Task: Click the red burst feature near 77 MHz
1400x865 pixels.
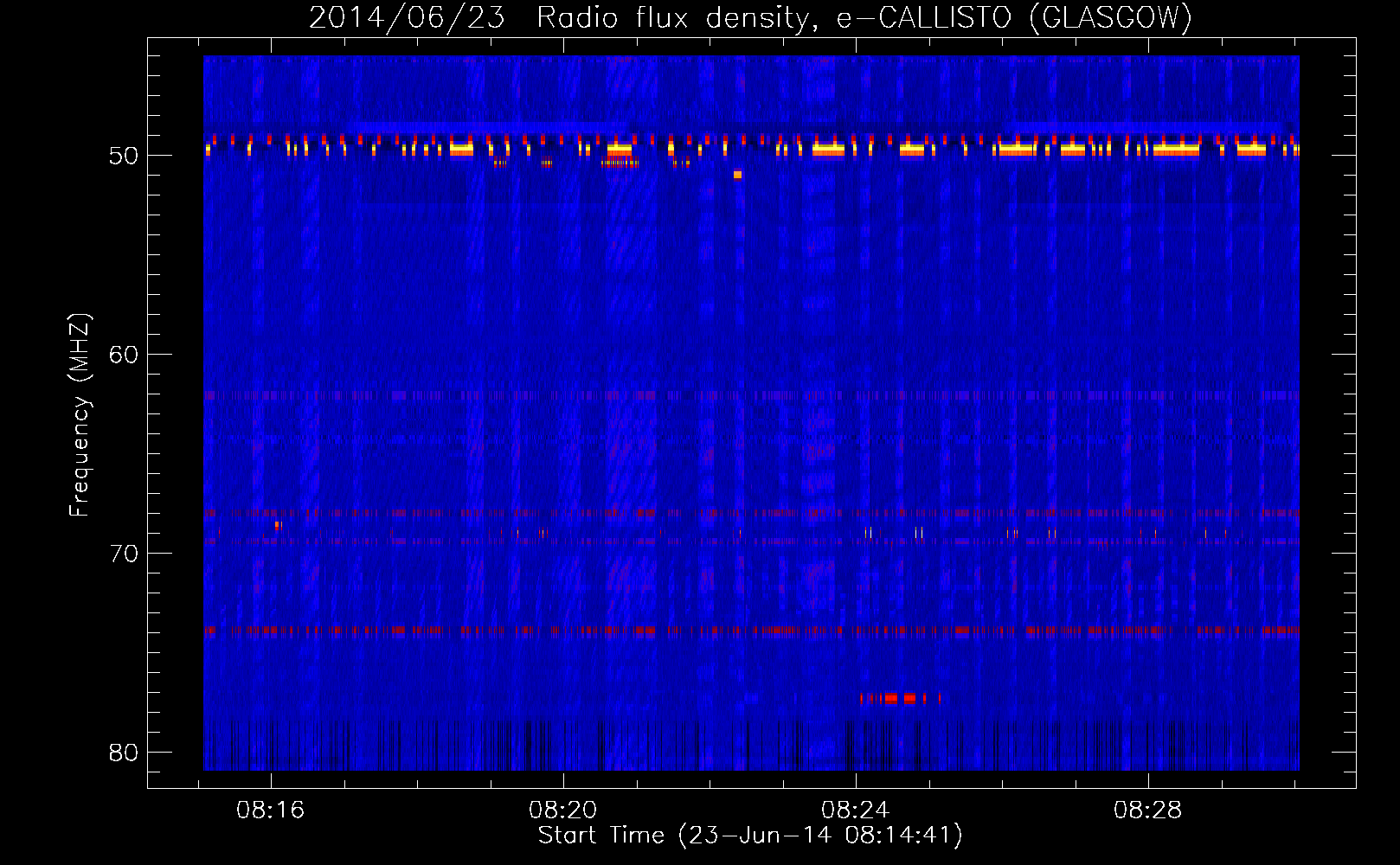Action: (x=900, y=698)
